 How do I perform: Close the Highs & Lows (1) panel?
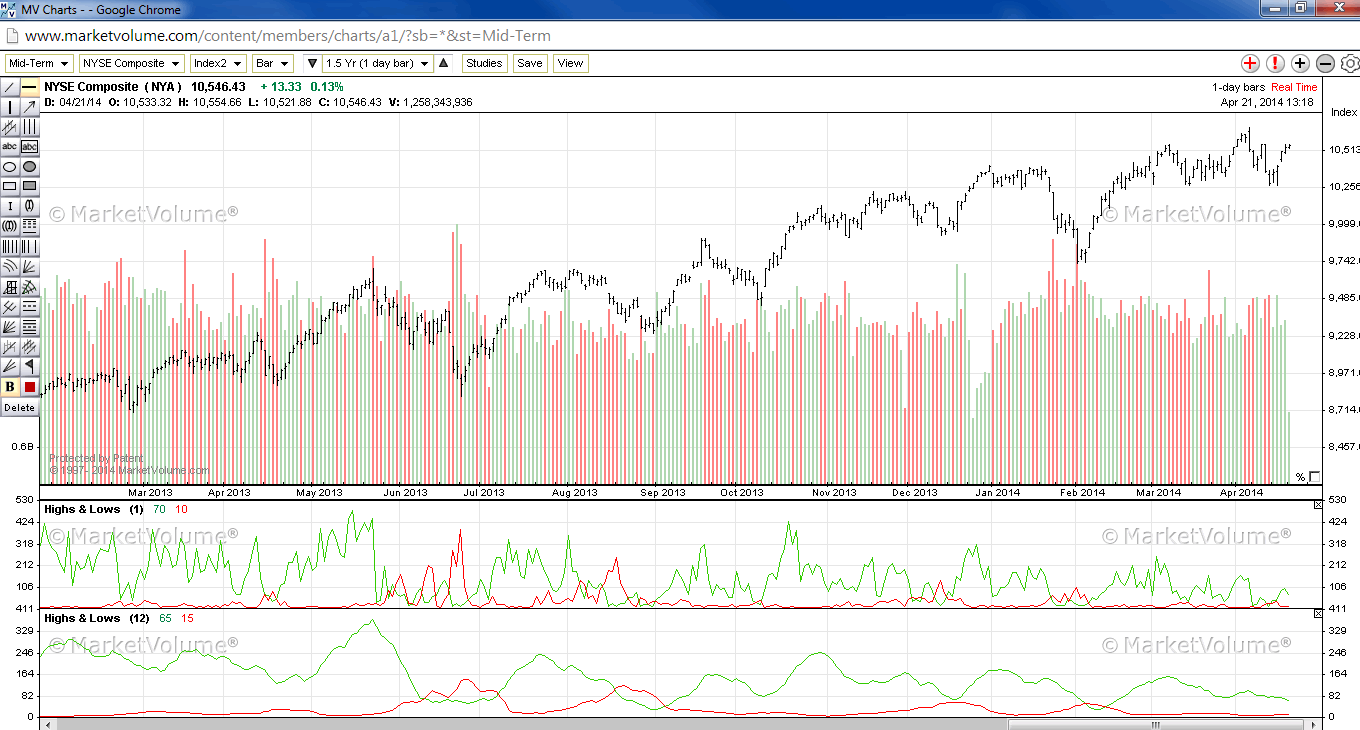[x=1317, y=505]
